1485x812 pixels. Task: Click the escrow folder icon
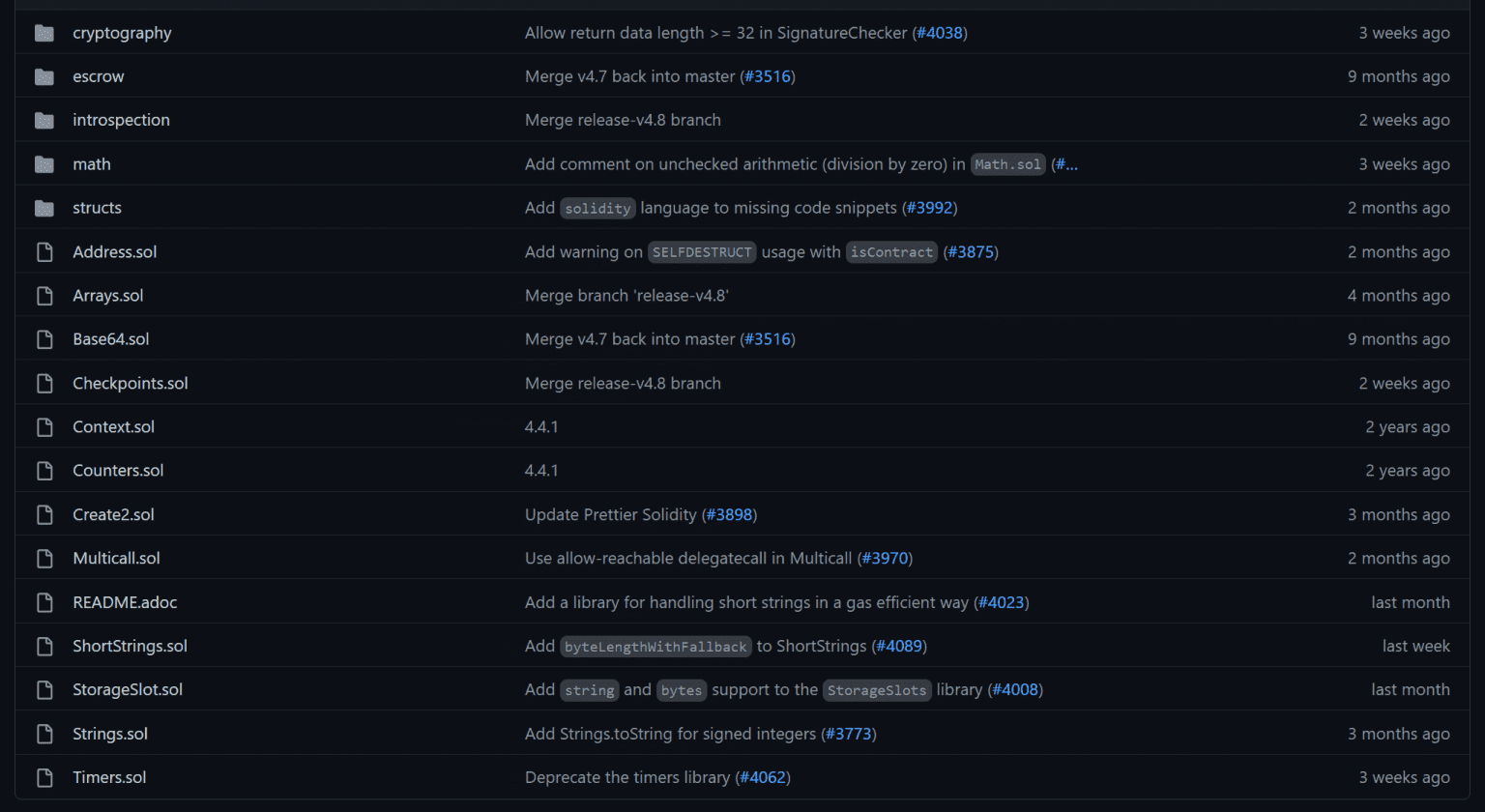tap(44, 75)
